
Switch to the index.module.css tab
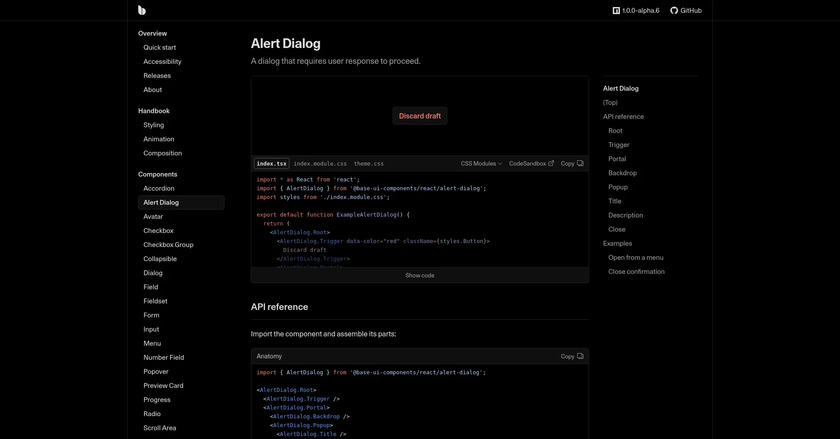320,163
